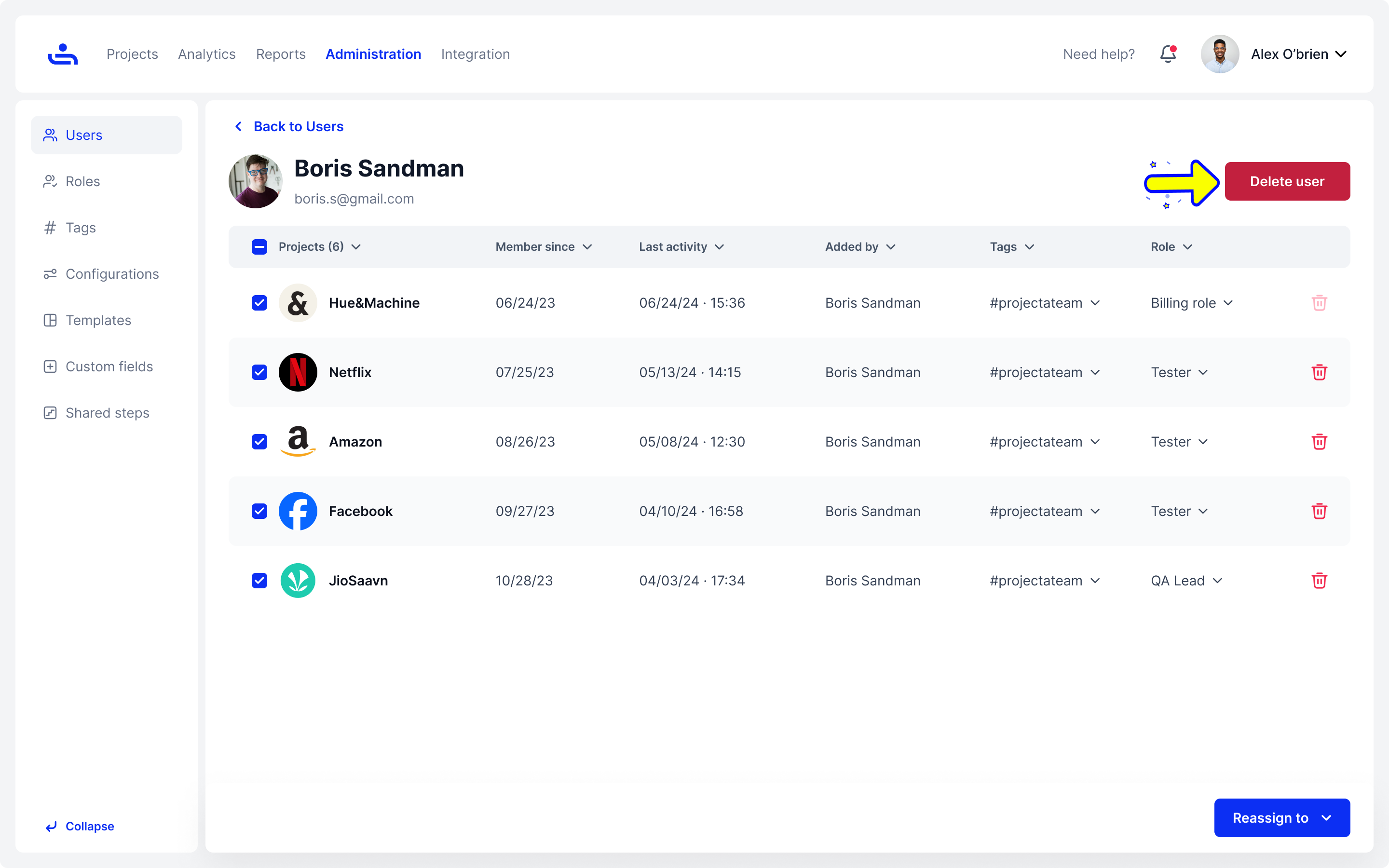Delete the JioSaavn project row
1389x868 pixels.
coord(1319,581)
